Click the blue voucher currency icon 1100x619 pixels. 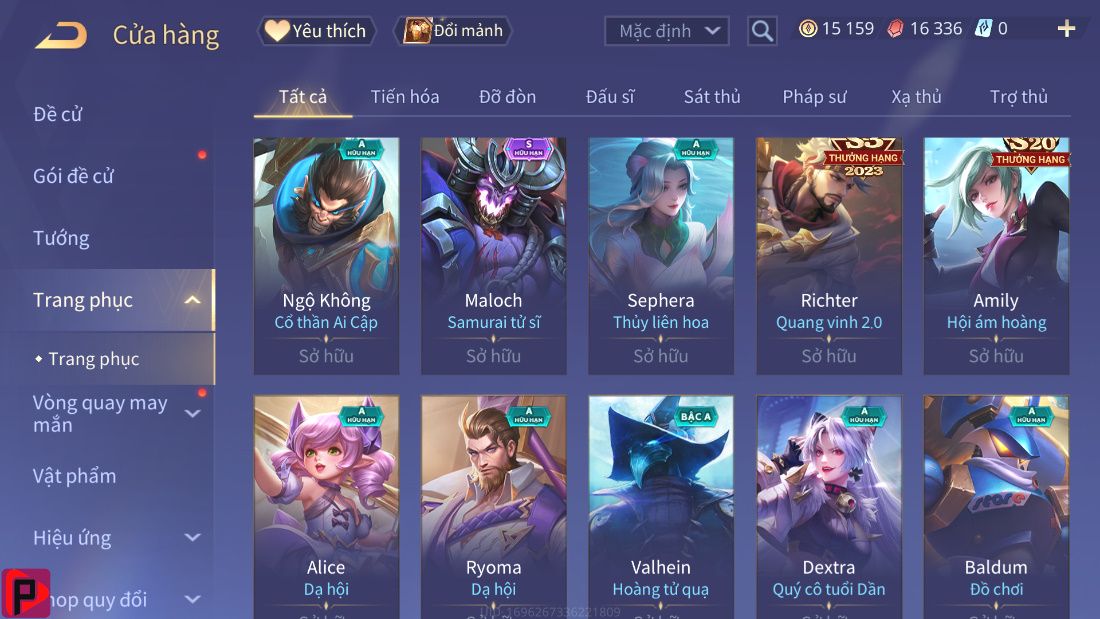pos(983,29)
